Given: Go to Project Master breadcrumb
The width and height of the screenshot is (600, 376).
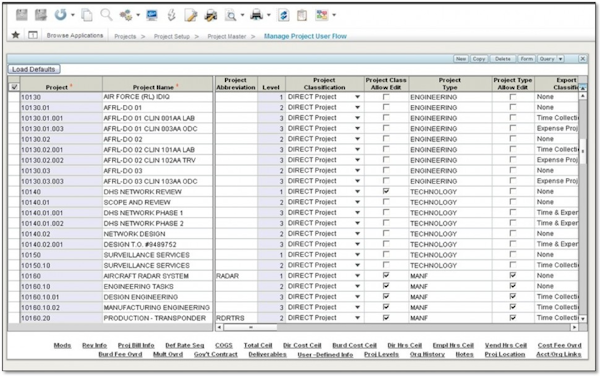Looking at the screenshot, I should (x=227, y=36).
